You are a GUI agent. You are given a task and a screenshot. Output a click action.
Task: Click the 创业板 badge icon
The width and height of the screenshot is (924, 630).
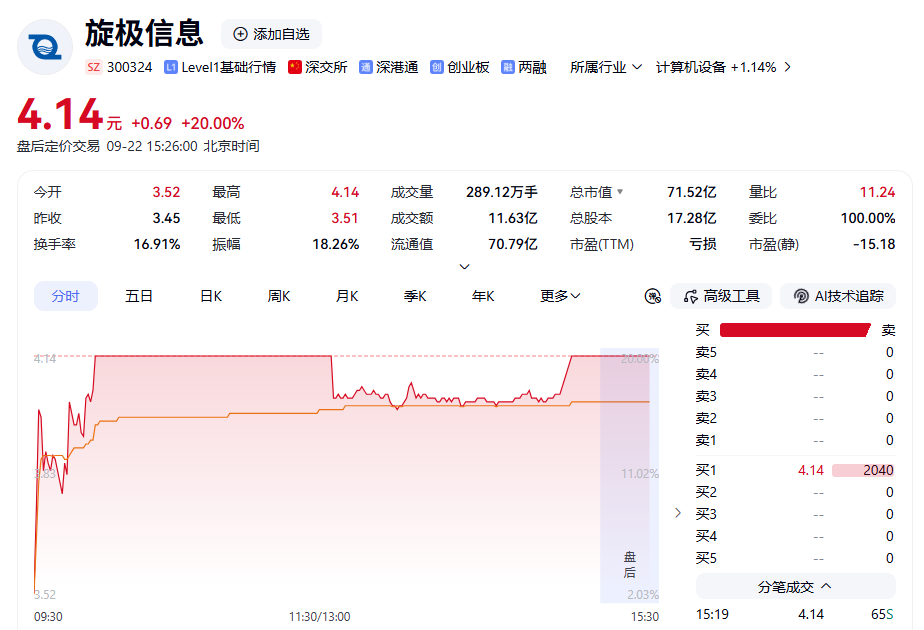click(x=437, y=67)
